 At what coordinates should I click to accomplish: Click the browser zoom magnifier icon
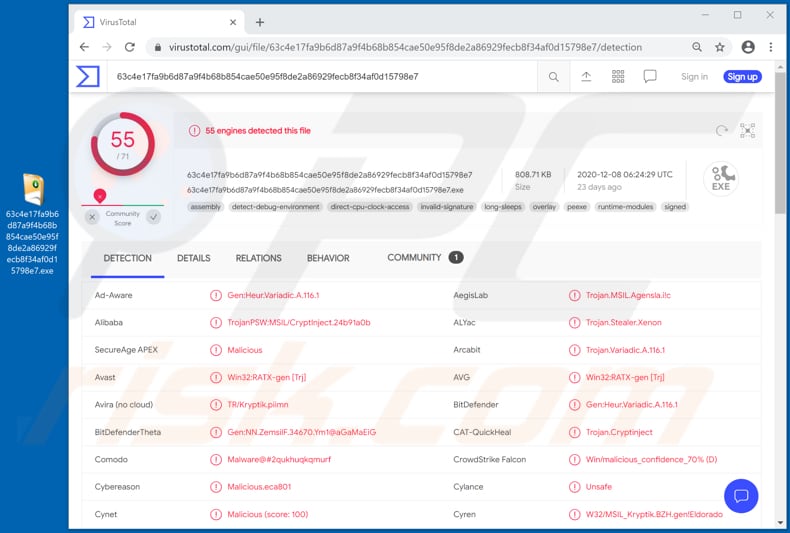[x=697, y=47]
